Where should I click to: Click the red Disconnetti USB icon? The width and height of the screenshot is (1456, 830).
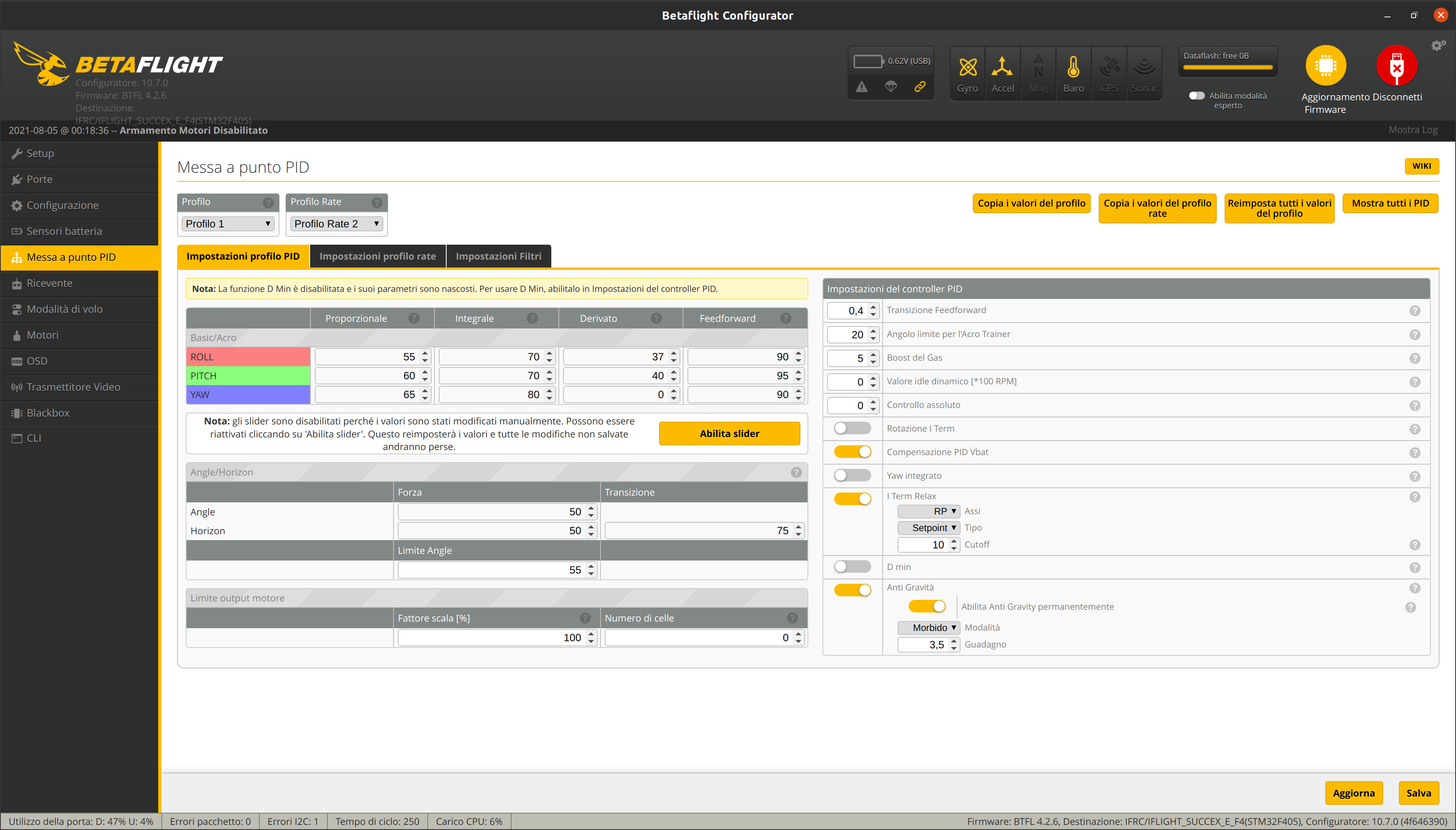click(x=1396, y=66)
